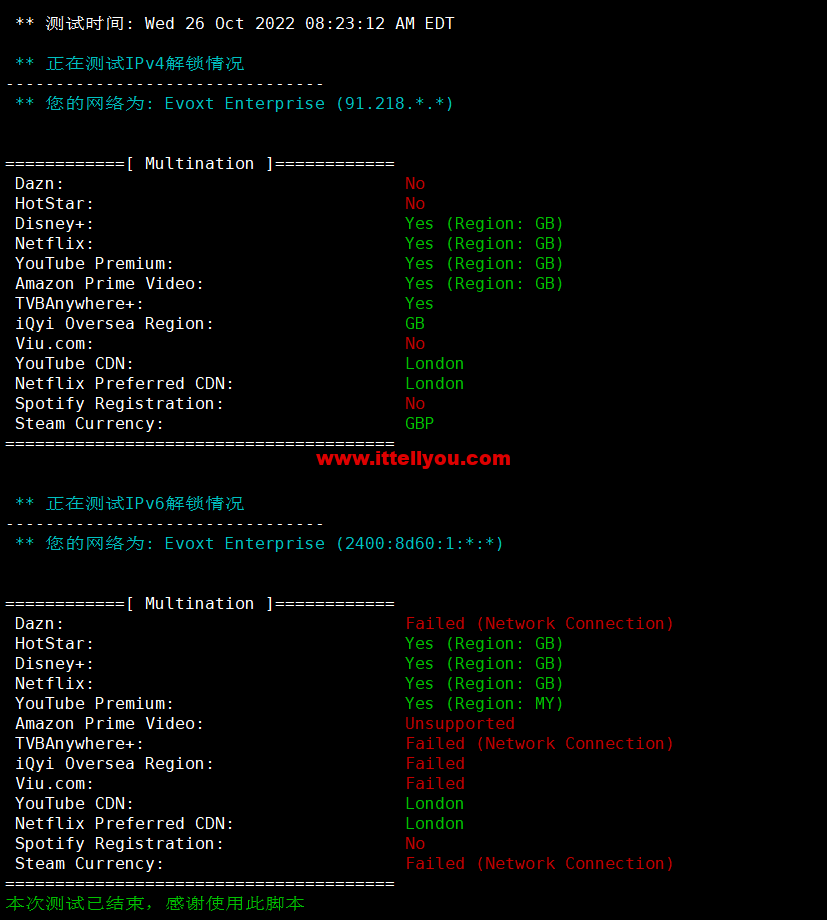Click the www.ittellyou.com watermark link
The width and height of the screenshot is (827, 920).
413,459
